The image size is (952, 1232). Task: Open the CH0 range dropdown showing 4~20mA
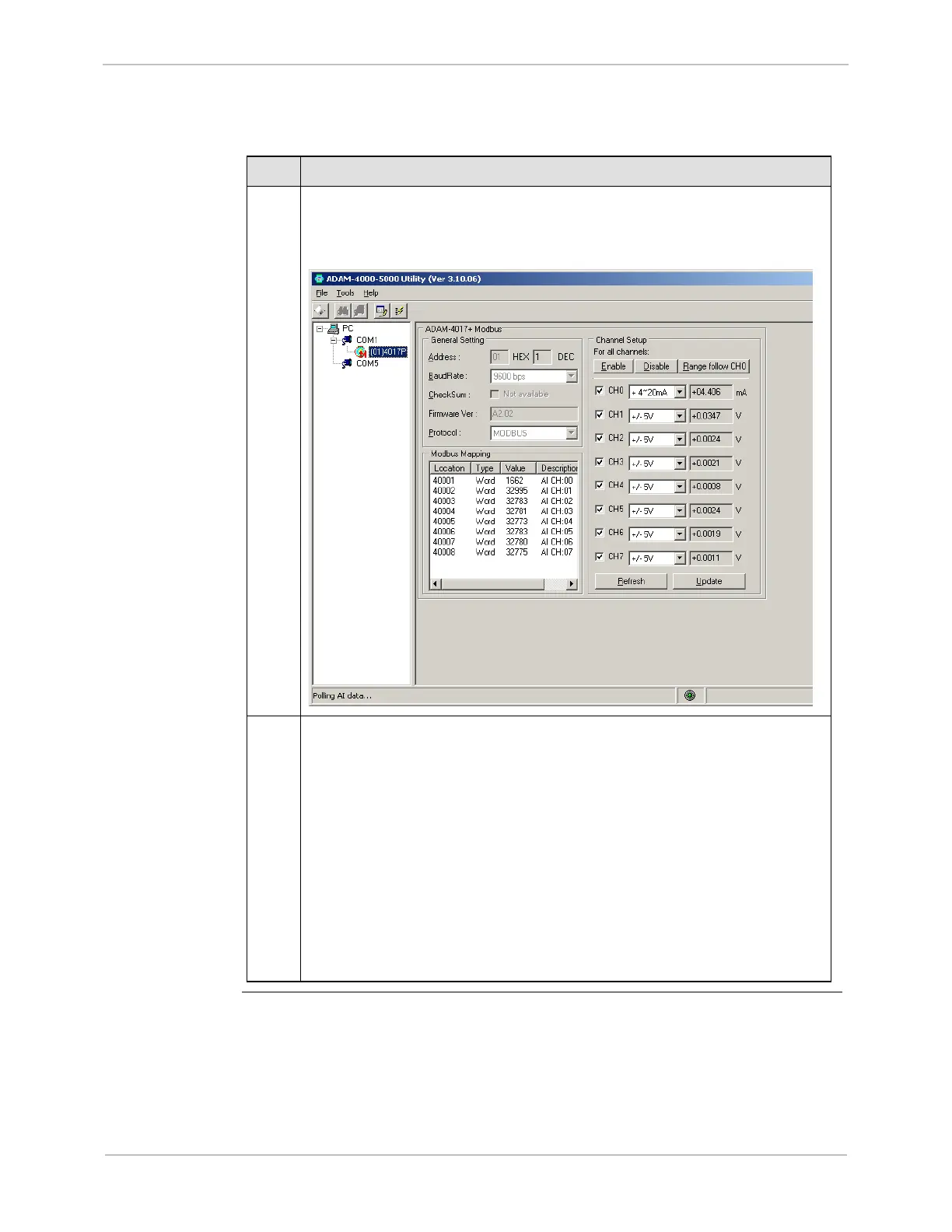[x=679, y=393]
